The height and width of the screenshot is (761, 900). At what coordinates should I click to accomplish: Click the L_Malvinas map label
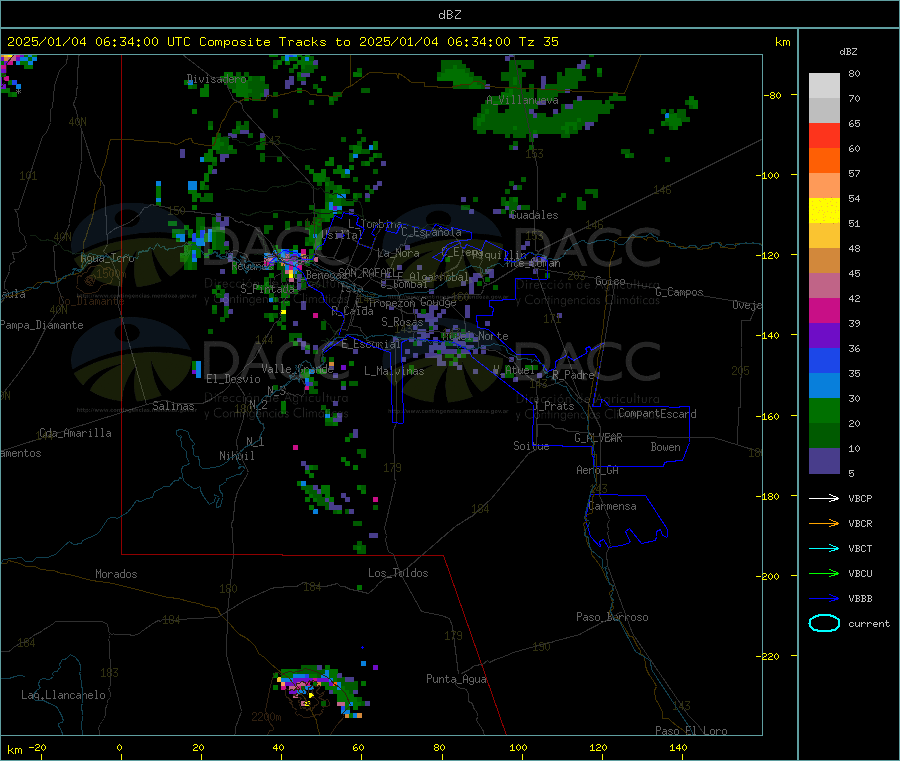(x=394, y=371)
